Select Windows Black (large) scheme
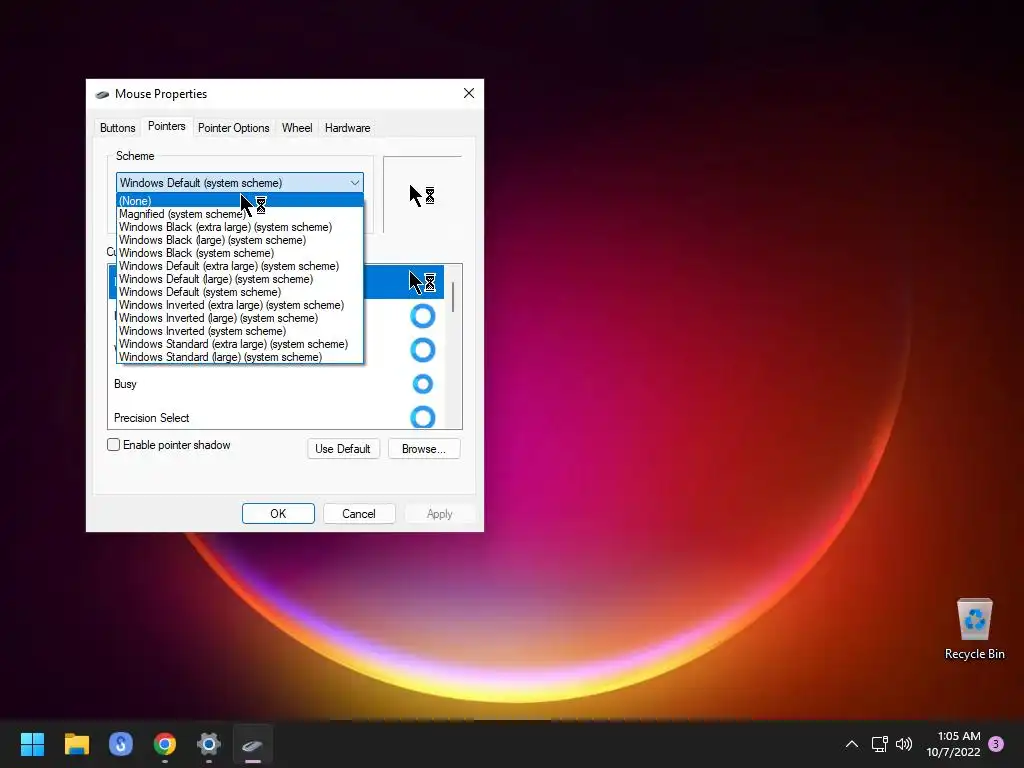This screenshot has height=768, width=1024. pos(240,240)
